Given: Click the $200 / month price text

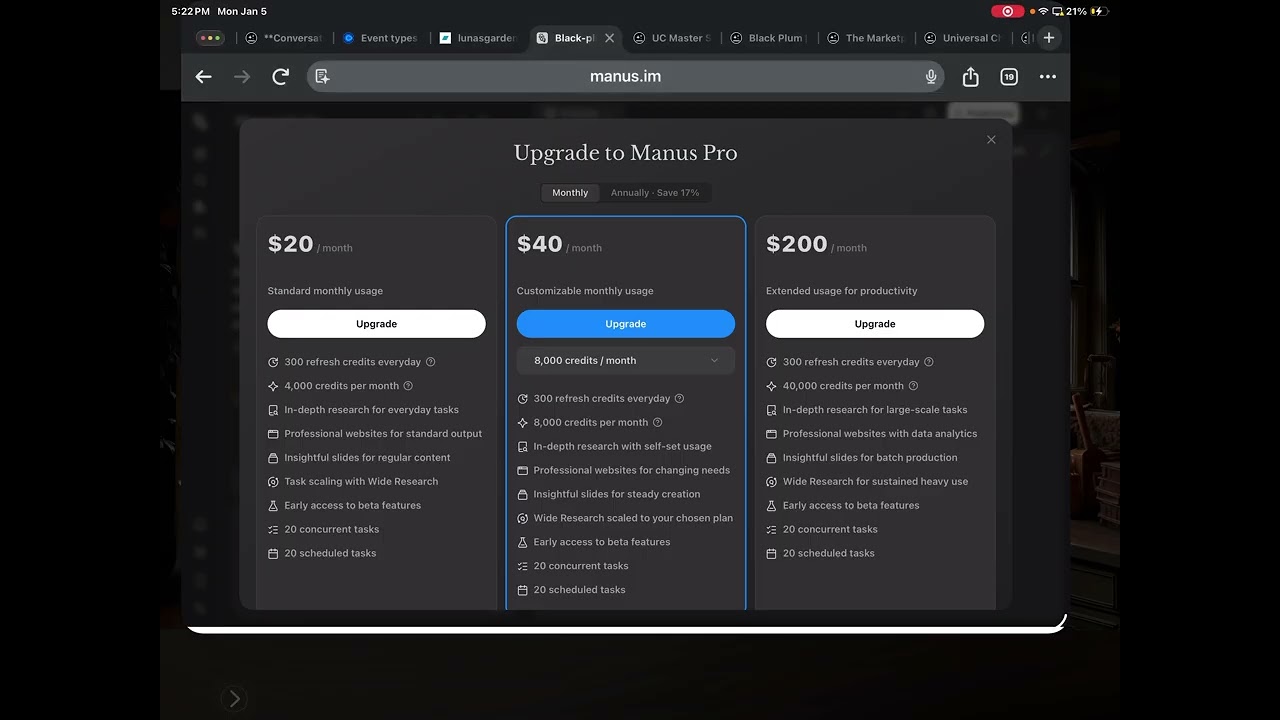Looking at the screenshot, I should (816, 245).
